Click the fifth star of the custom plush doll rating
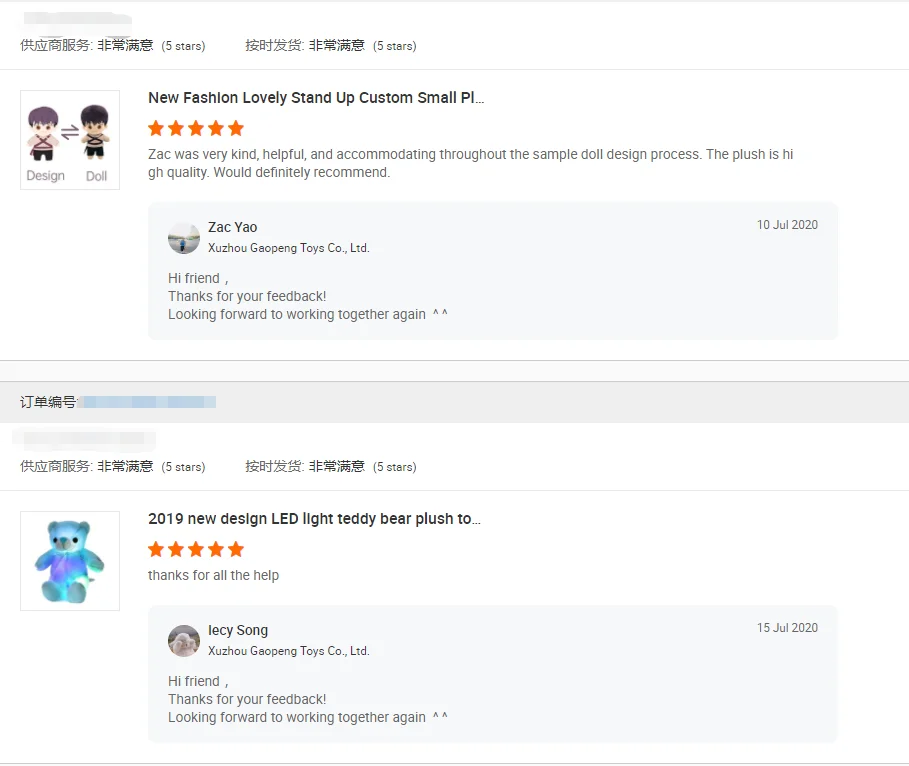 [236, 128]
